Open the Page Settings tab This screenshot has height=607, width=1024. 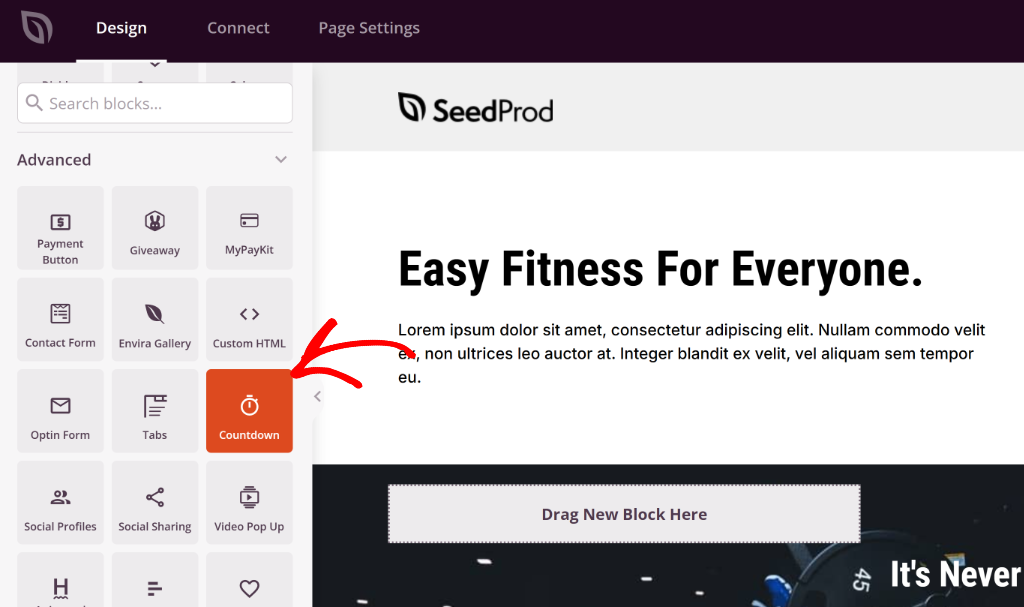point(369,28)
